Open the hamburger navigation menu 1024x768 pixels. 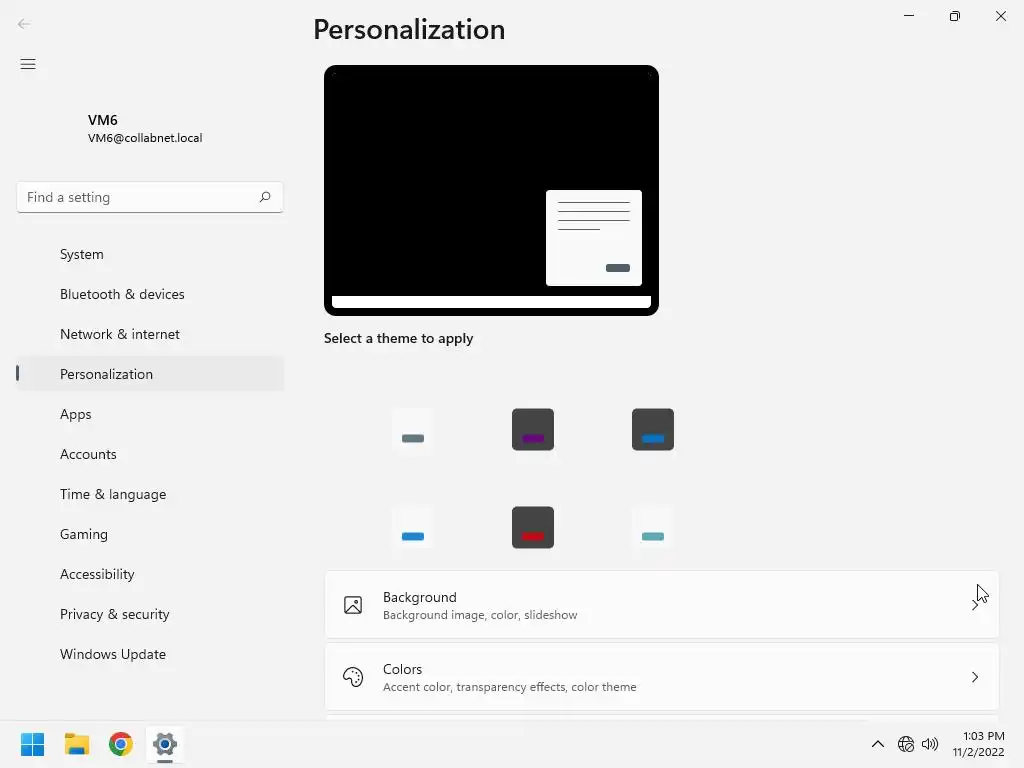point(27,64)
